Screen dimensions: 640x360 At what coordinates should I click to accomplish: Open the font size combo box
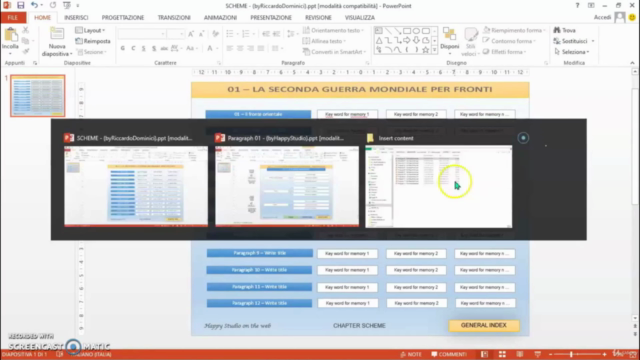click(x=176, y=34)
